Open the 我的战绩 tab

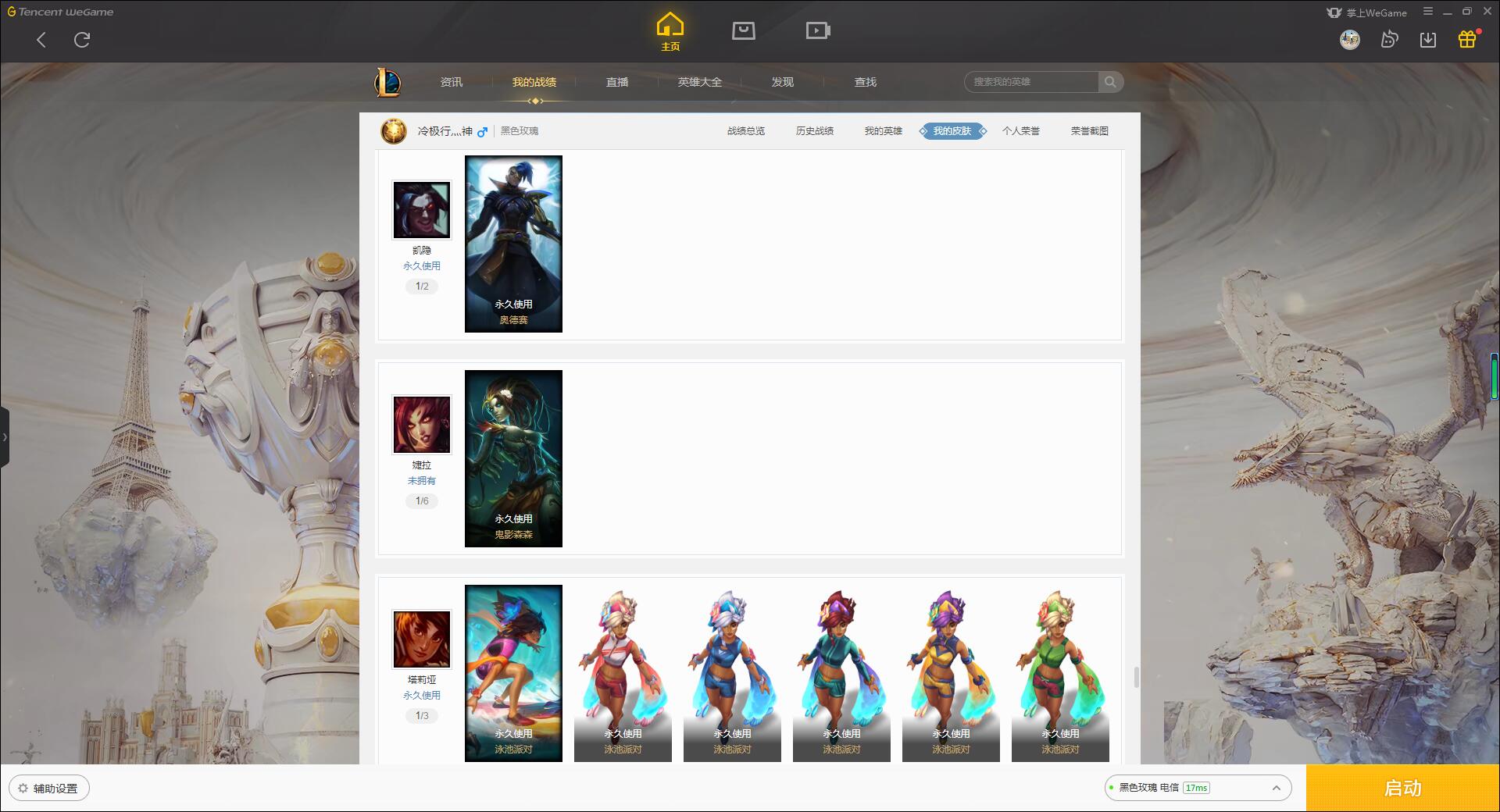point(534,82)
